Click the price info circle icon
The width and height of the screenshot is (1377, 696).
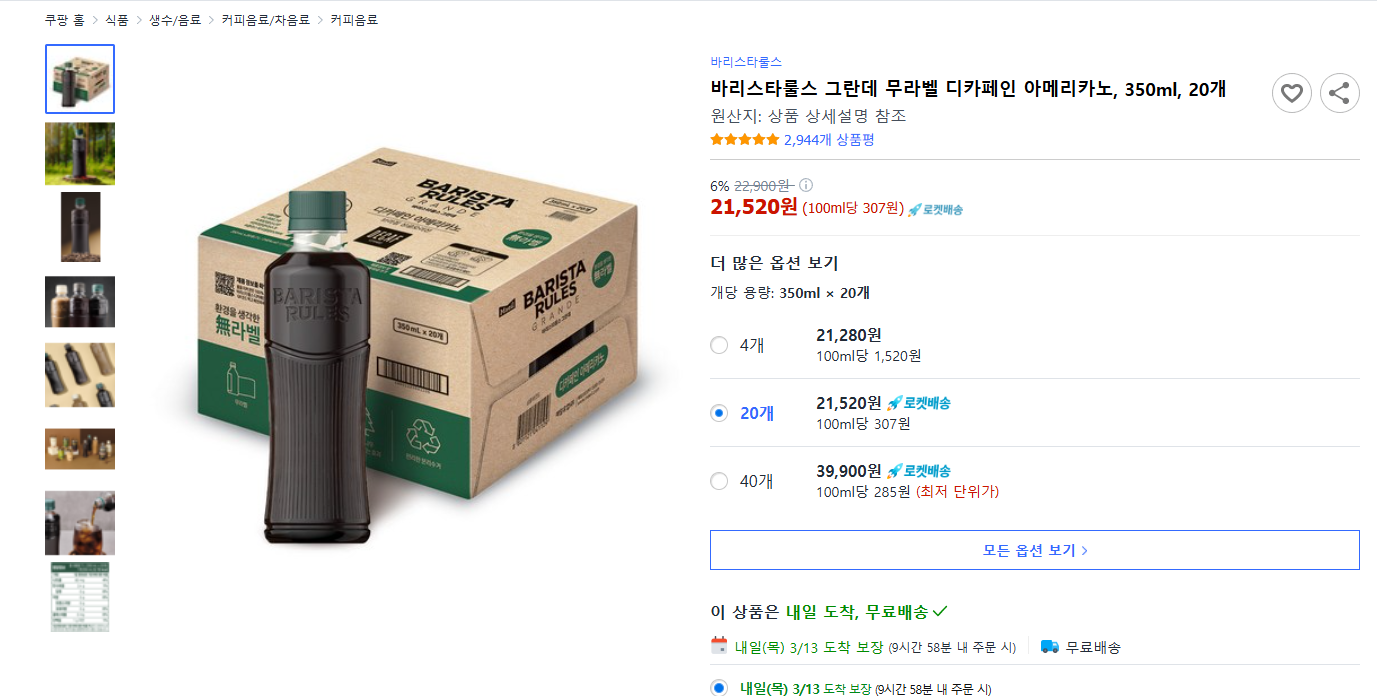(806, 185)
